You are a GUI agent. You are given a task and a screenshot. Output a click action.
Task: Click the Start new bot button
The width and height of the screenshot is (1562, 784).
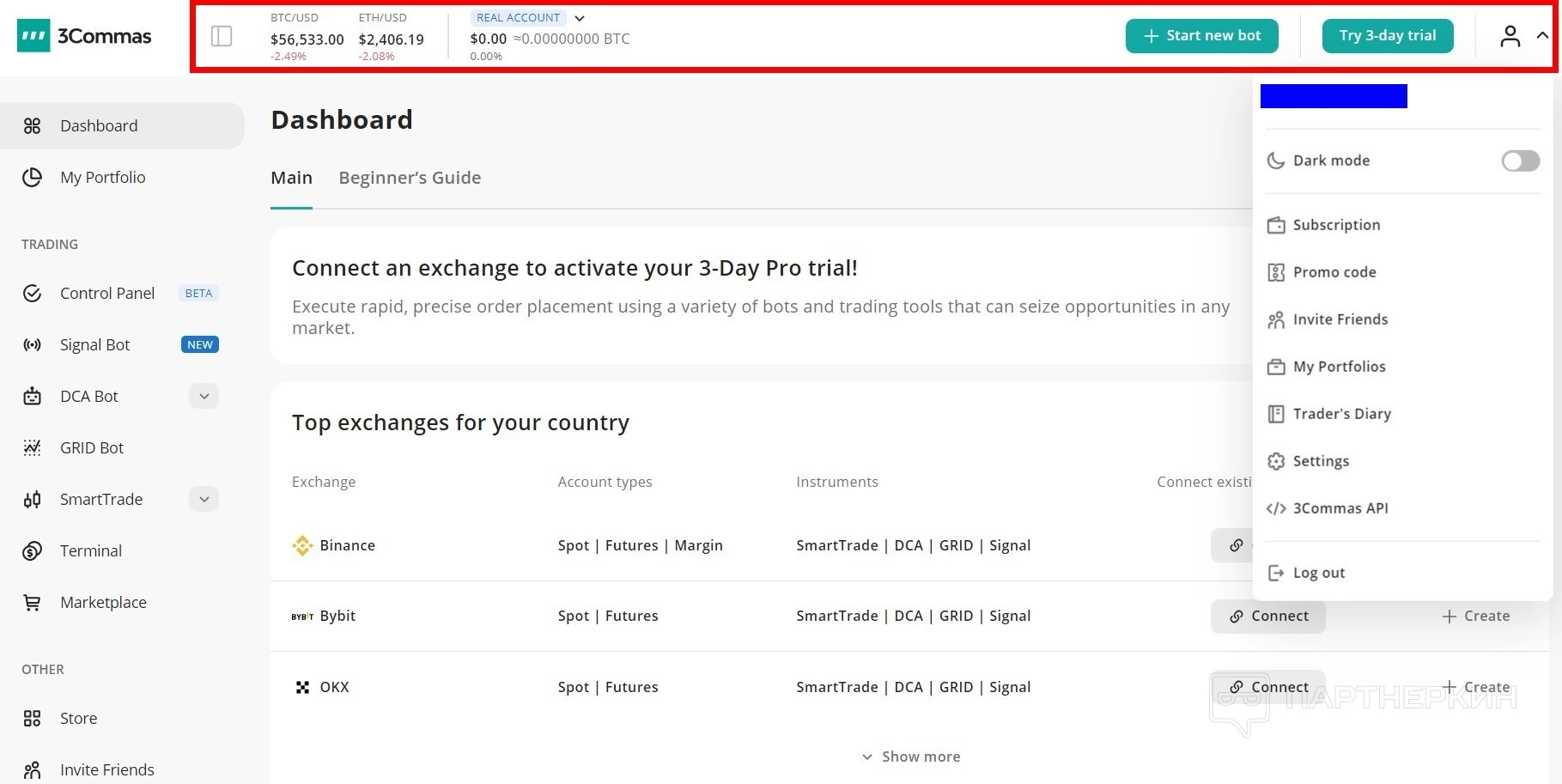click(x=1201, y=36)
